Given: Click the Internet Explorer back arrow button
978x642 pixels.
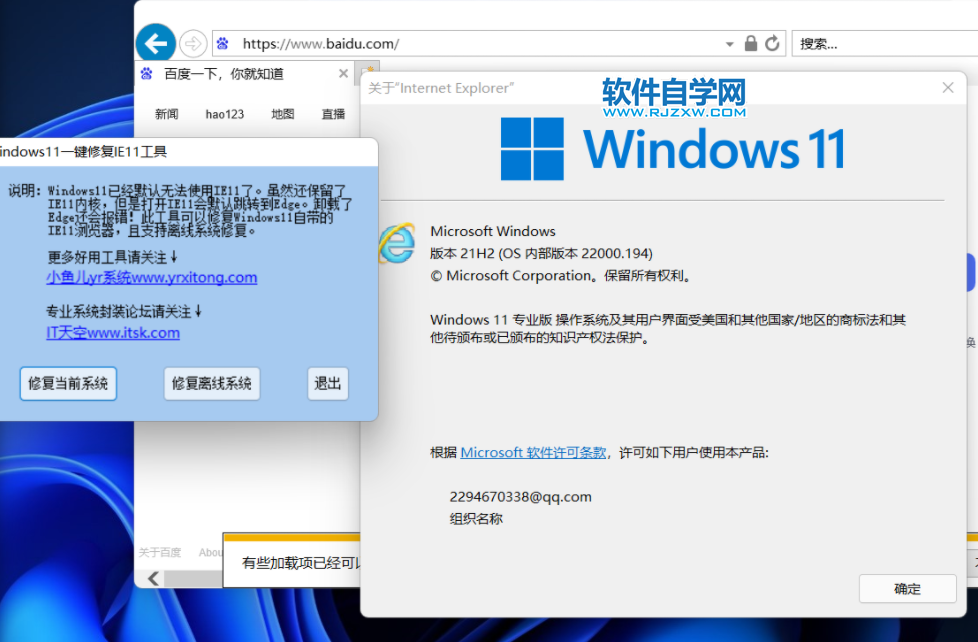Looking at the screenshot, I should [155, 44].
